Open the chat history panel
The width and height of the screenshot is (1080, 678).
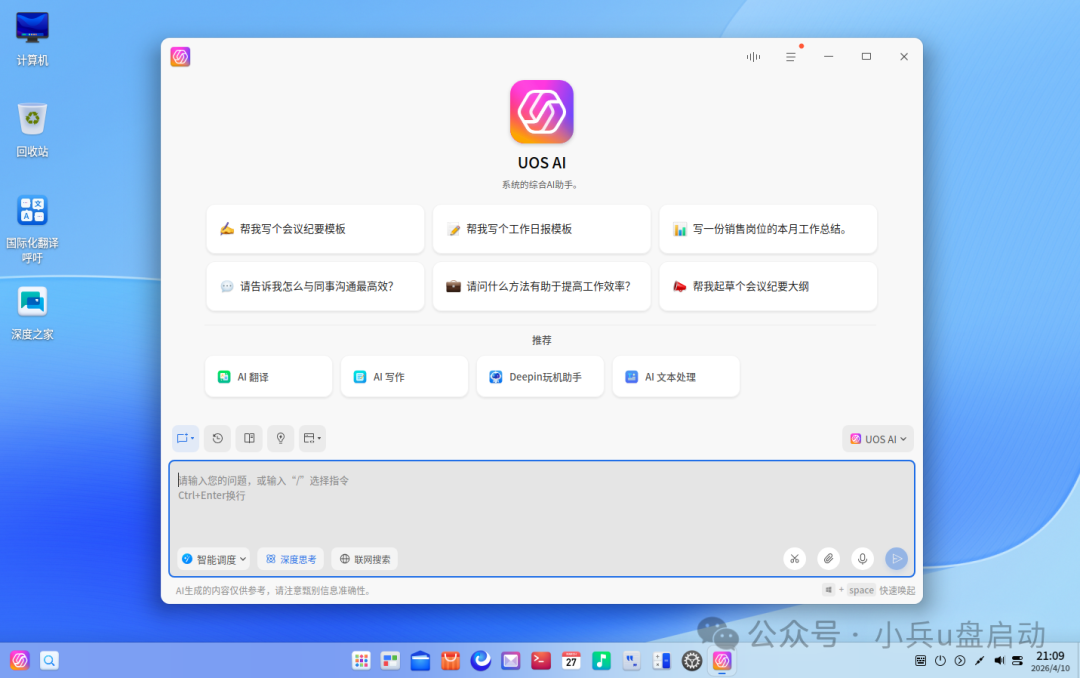[x=217, y=438]
